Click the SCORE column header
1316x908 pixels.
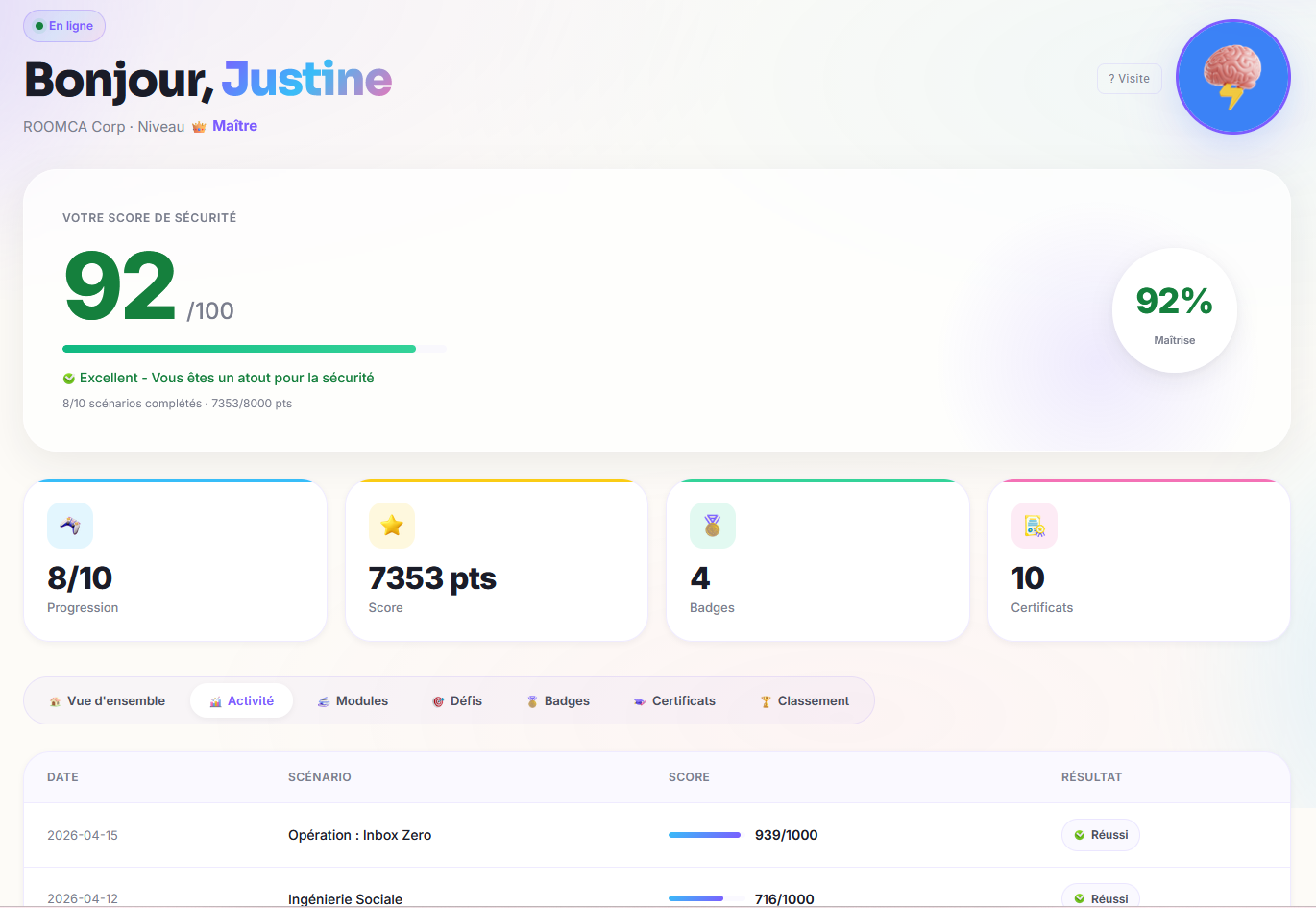[689, 777]
